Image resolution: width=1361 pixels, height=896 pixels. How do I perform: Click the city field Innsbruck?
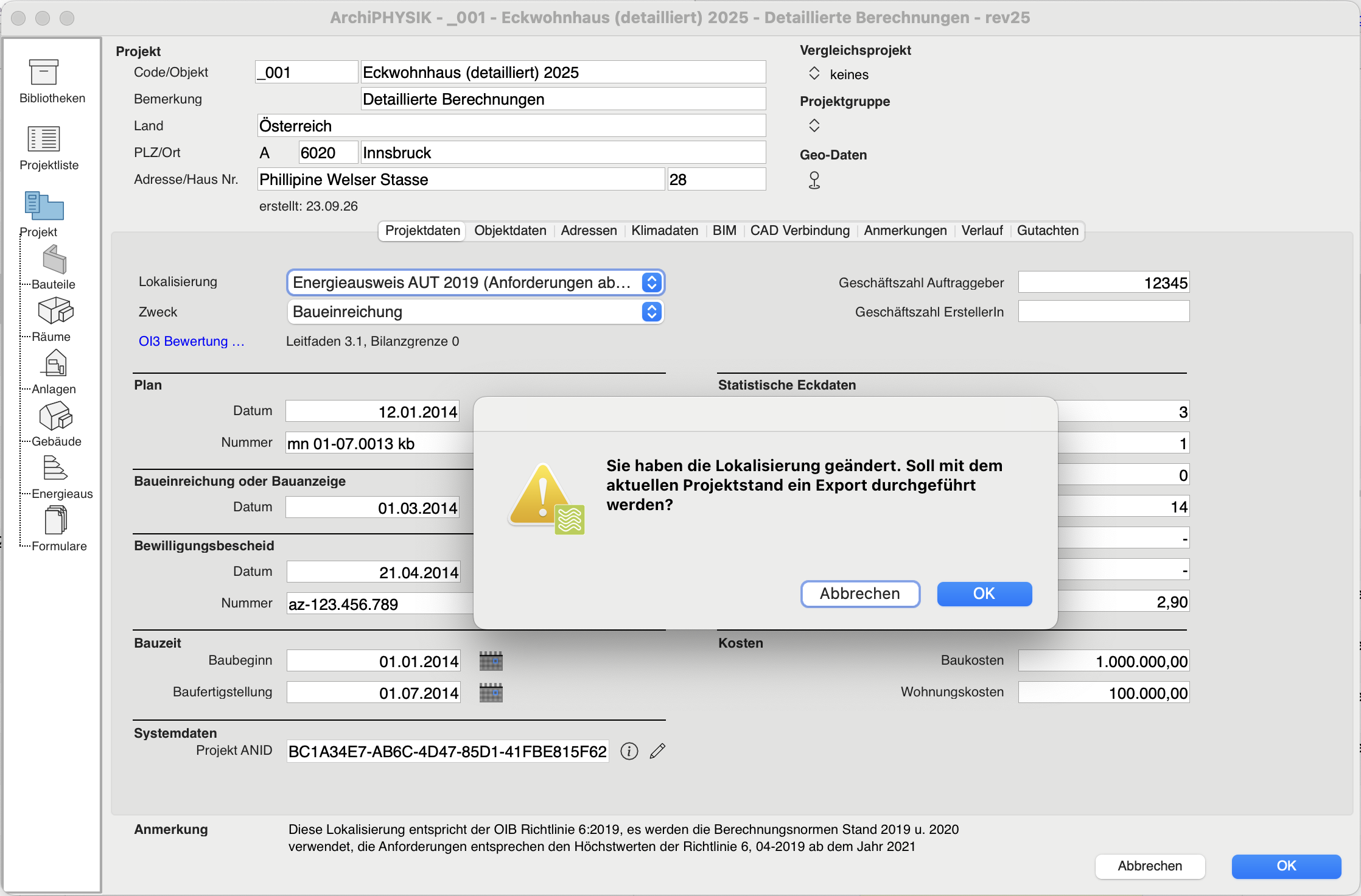point(563,153)
